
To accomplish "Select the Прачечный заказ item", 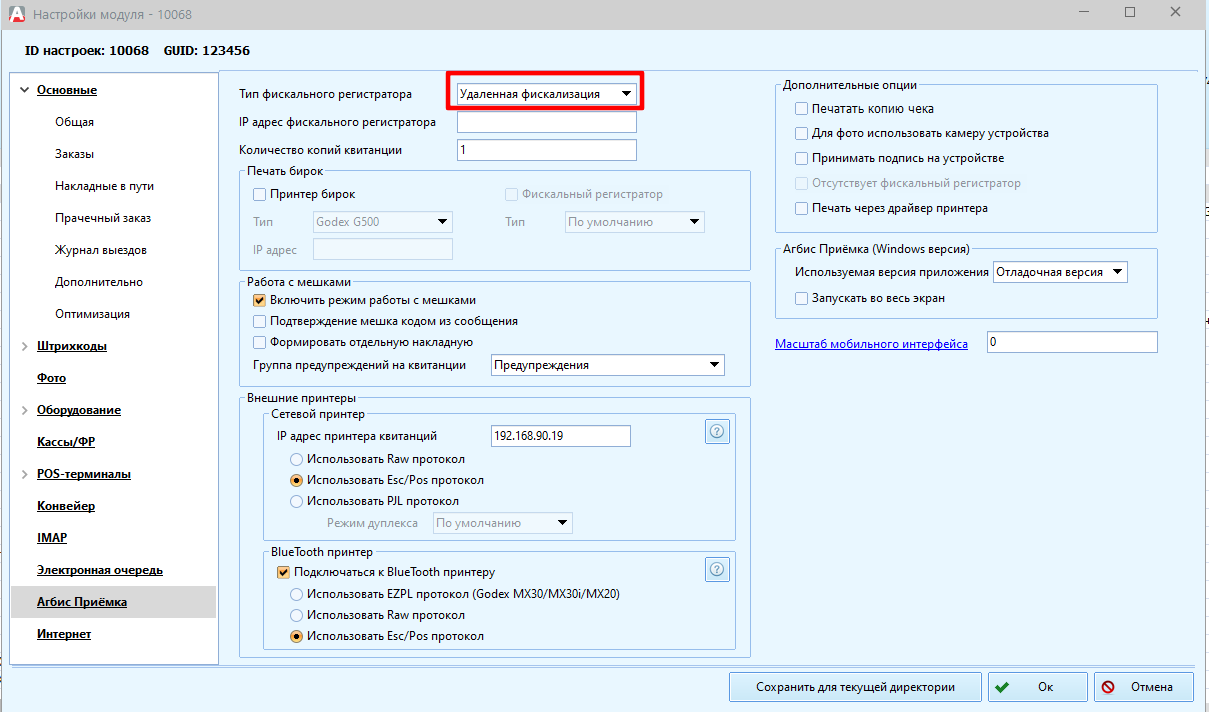I will [103, 218].
